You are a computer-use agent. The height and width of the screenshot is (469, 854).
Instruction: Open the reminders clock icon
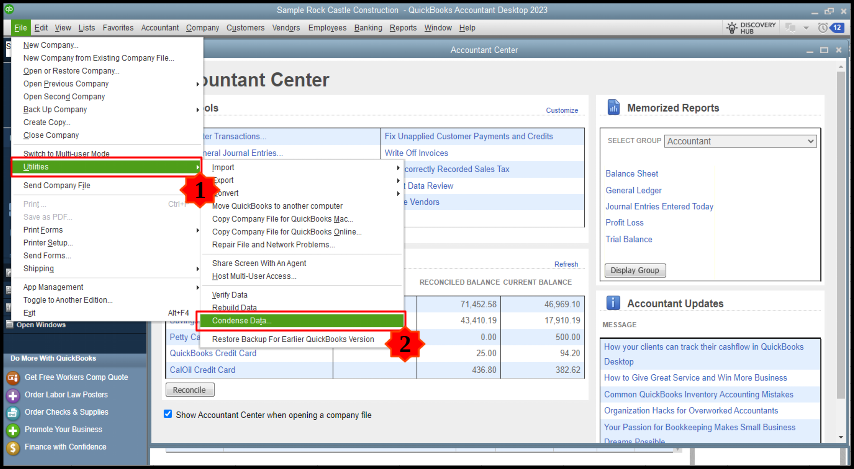(x=822, y=28)
